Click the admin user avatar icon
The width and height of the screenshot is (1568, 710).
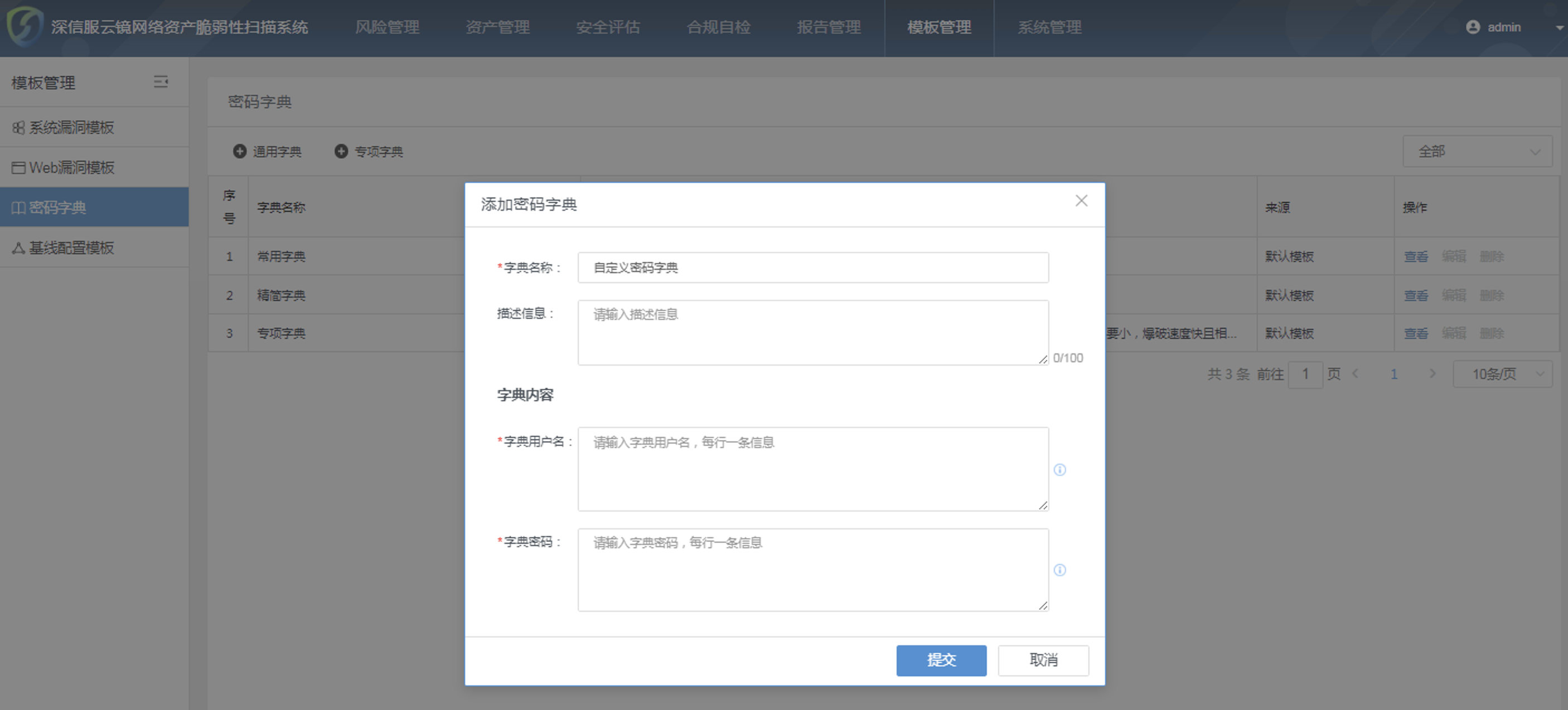point(1473,27)
